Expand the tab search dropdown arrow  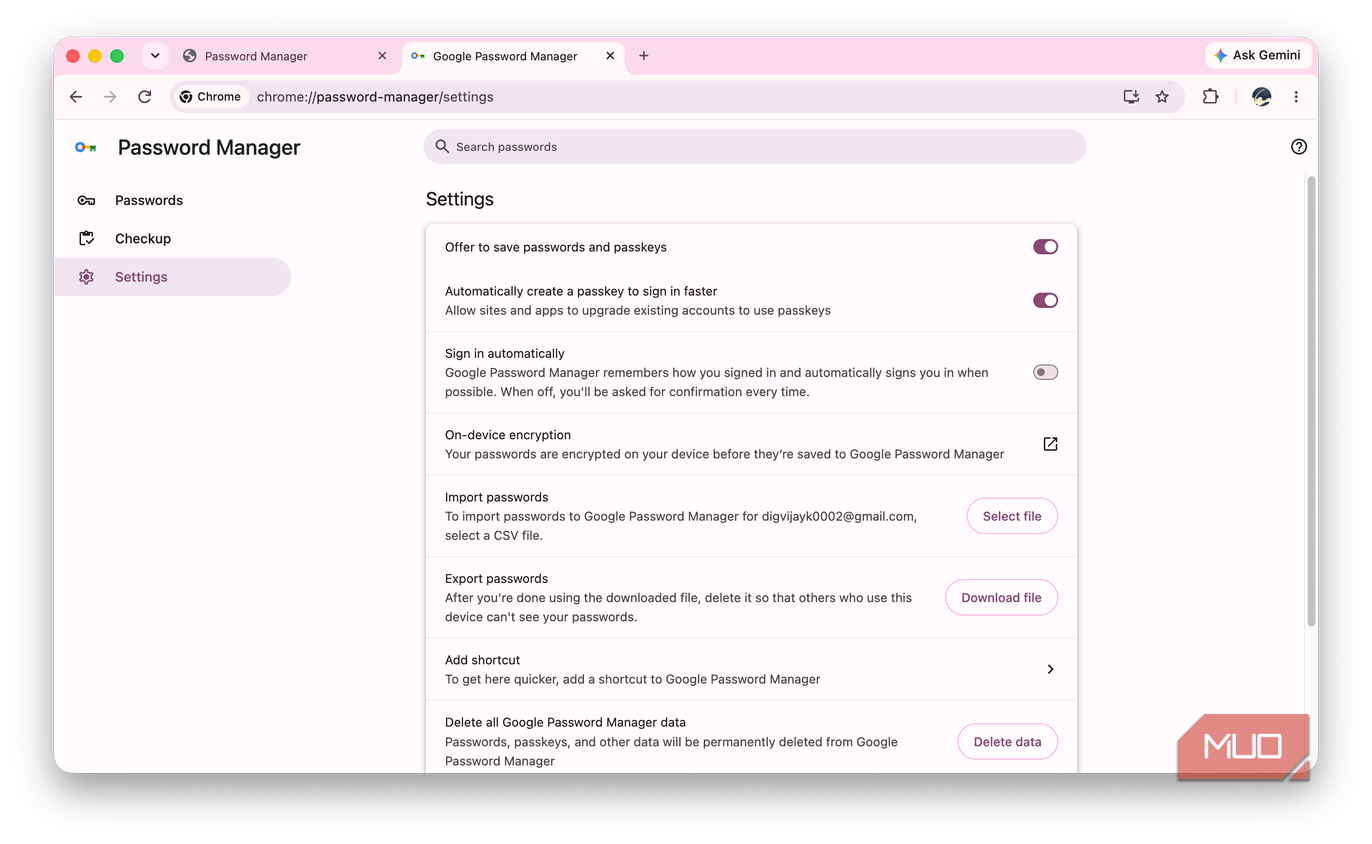click(x=155, y=56)
